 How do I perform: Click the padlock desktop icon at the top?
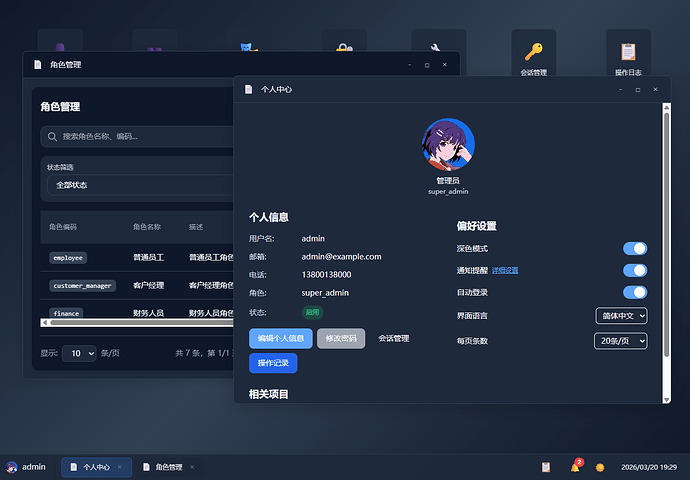[x=344, y=47]
